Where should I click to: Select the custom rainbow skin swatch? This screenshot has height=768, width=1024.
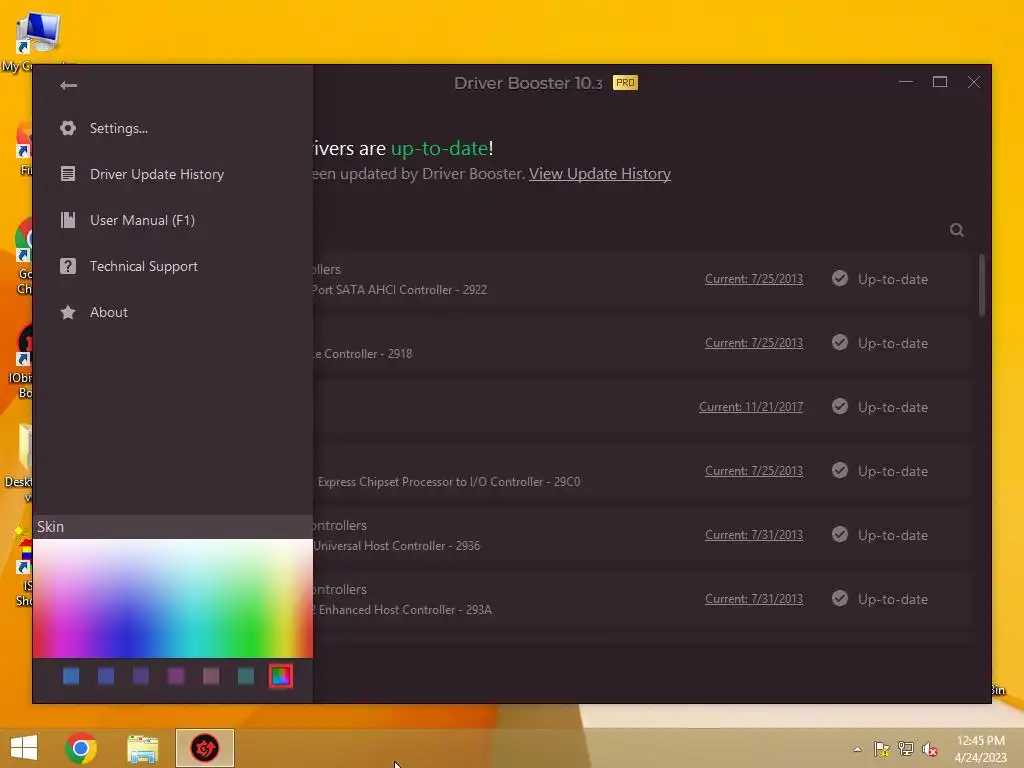click(x=281, y=677)
